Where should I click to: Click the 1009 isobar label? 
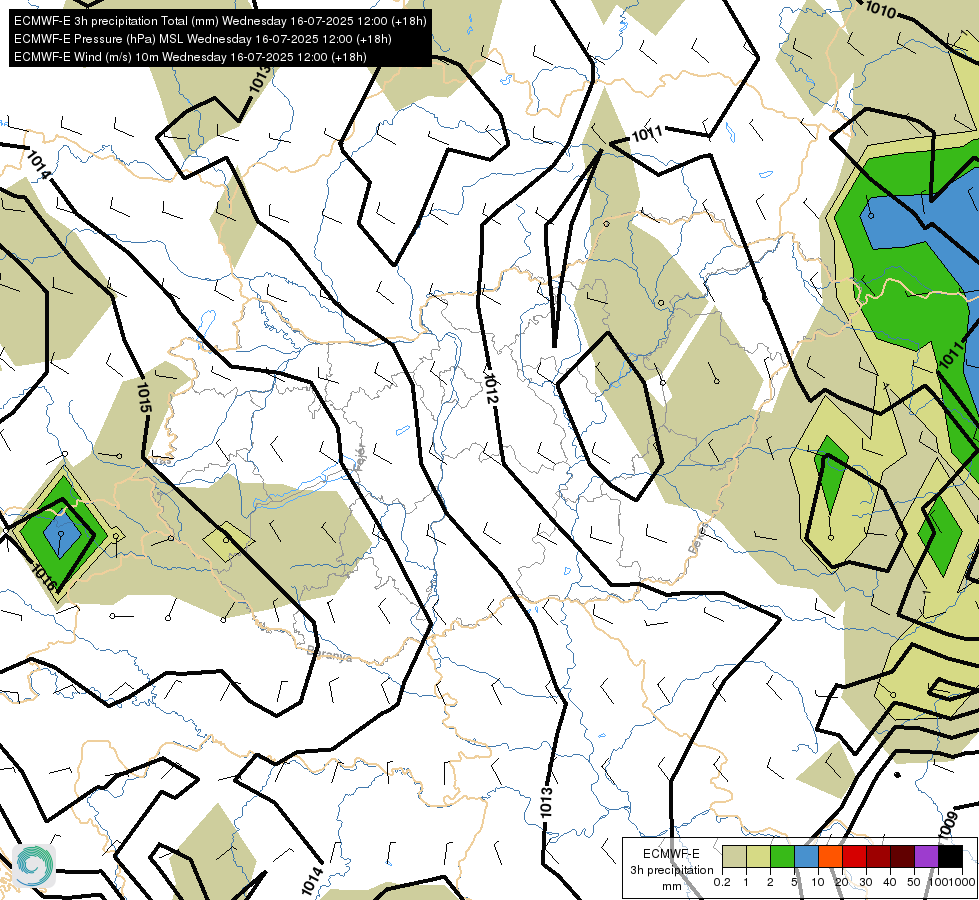pyautogui.click(x=948, y=826)
